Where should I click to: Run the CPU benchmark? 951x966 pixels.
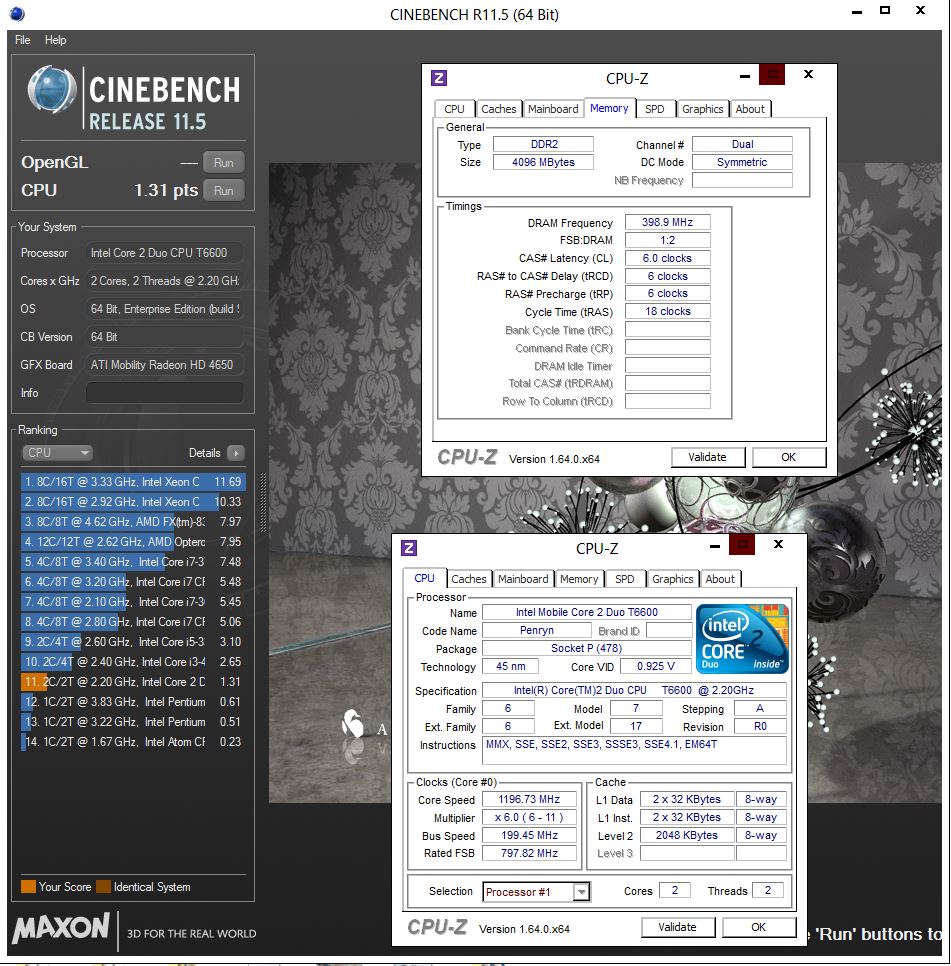224,191
